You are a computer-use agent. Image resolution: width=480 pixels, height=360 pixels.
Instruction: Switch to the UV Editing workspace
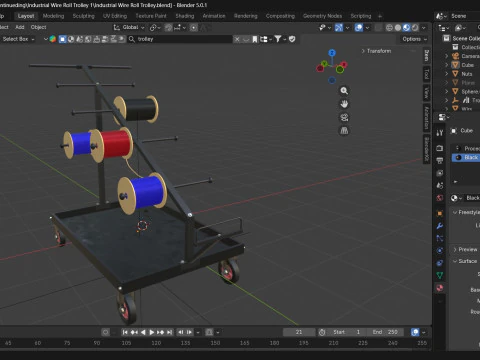point(115,16)
